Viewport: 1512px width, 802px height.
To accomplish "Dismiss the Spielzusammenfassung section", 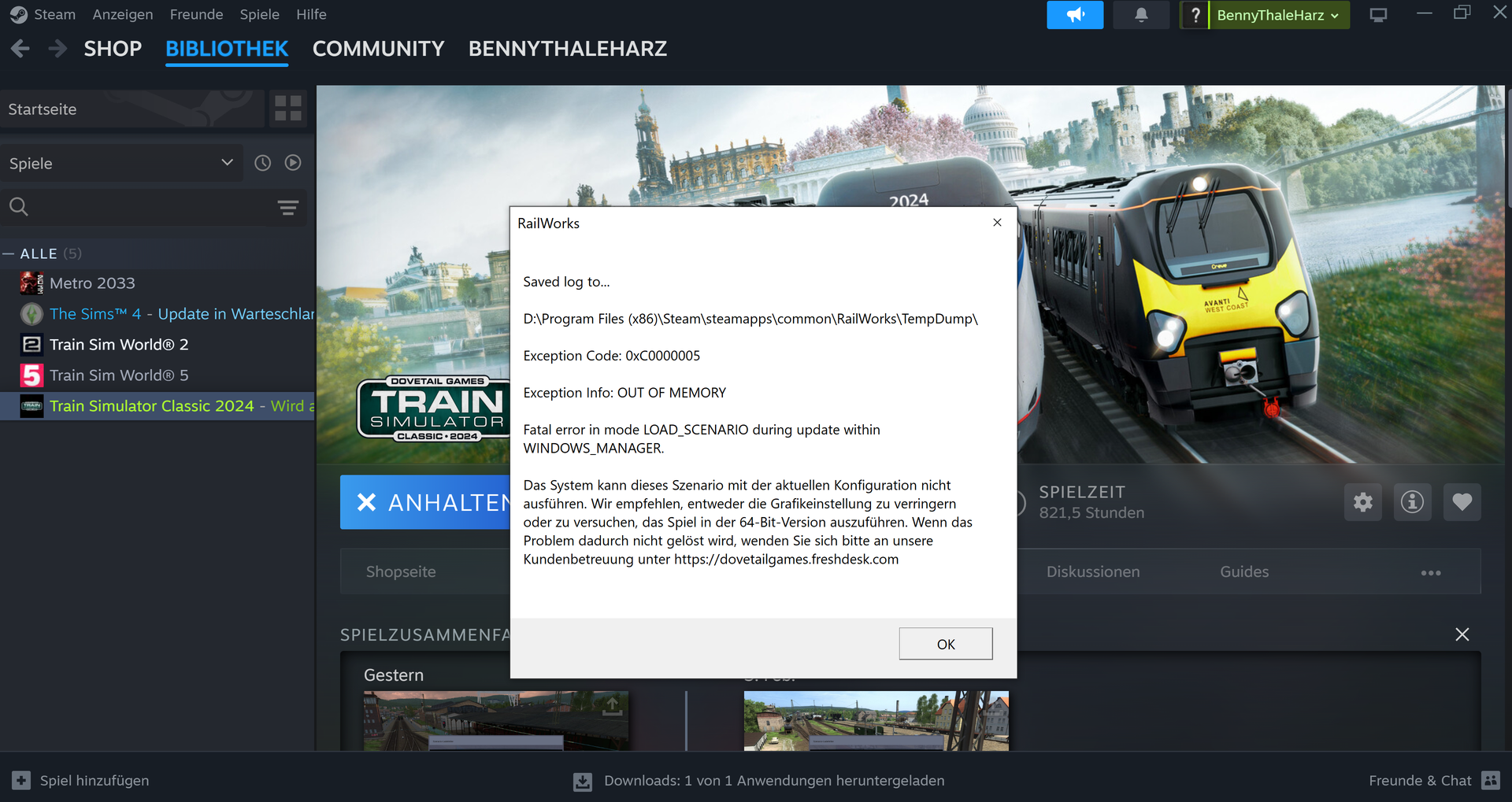I will (x=1462, y=634).
